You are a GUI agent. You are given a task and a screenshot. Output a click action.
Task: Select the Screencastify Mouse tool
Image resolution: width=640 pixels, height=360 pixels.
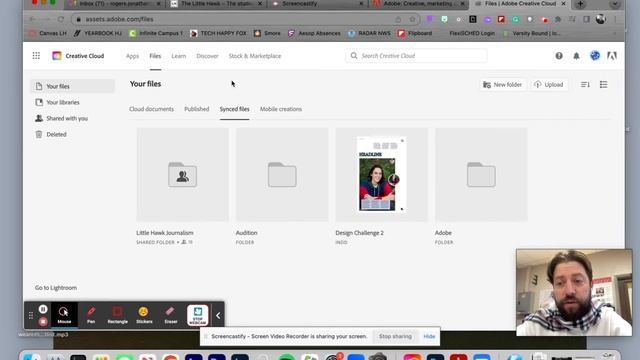point(64,315)
